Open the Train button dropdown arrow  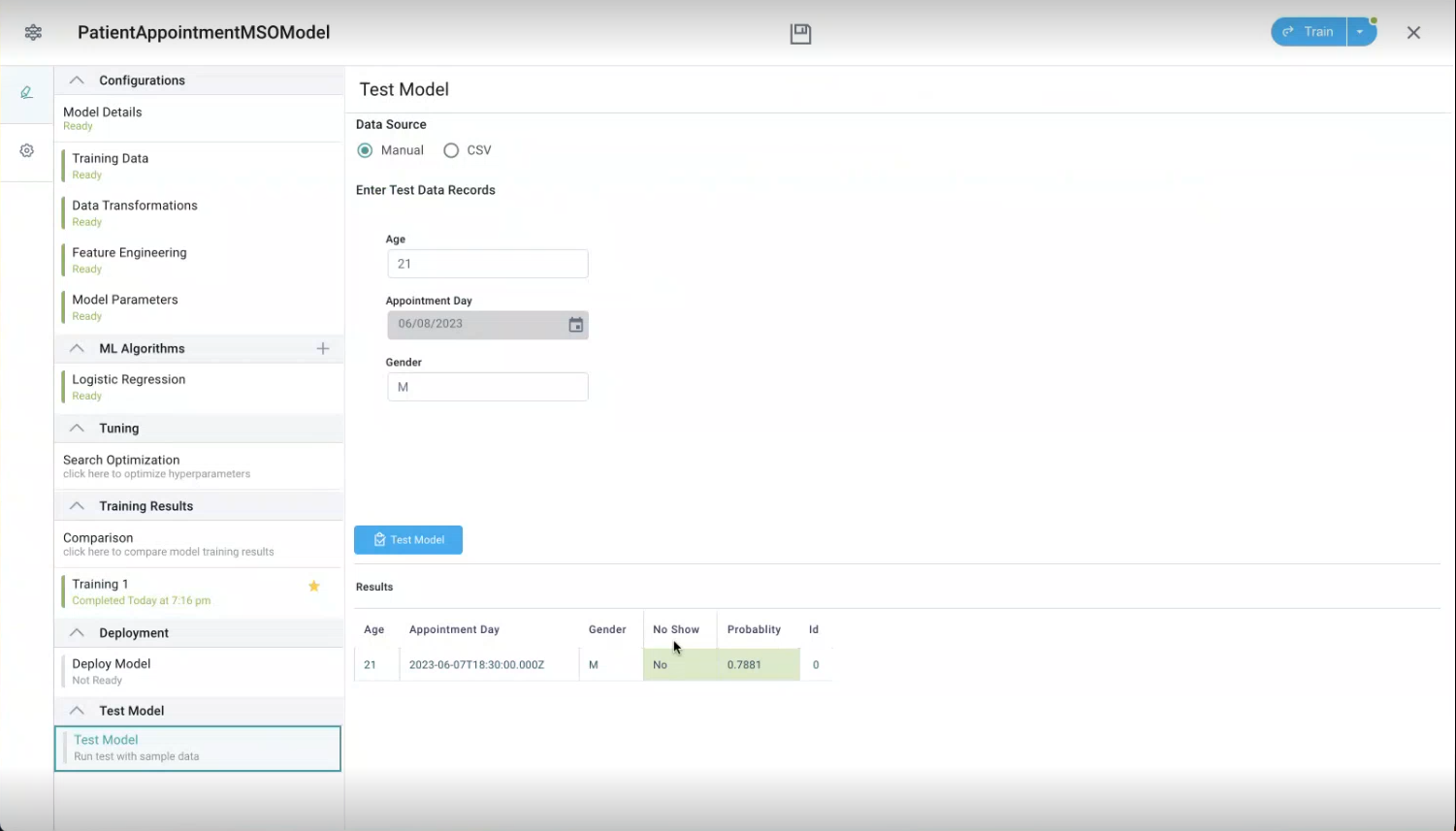click(1360, 32)
